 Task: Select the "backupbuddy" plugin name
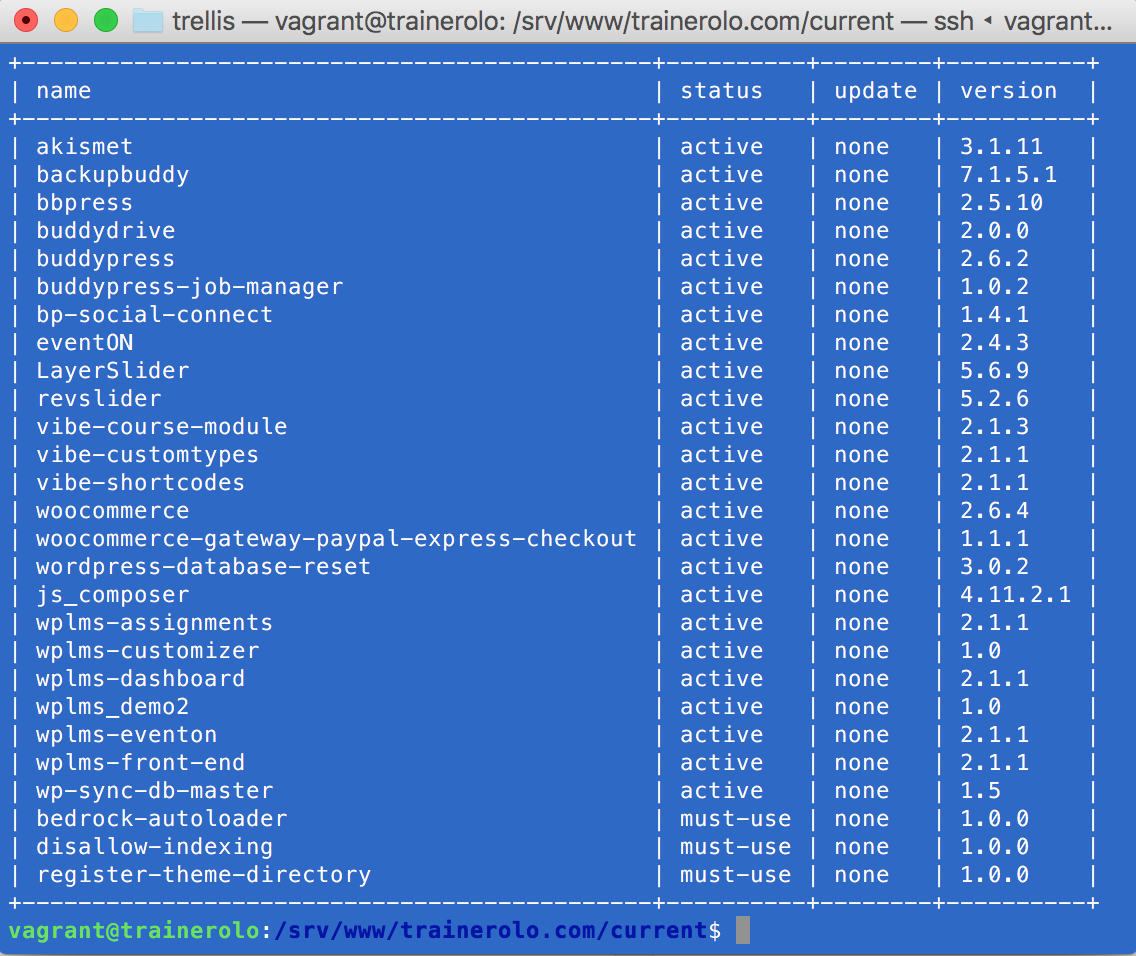113,175
